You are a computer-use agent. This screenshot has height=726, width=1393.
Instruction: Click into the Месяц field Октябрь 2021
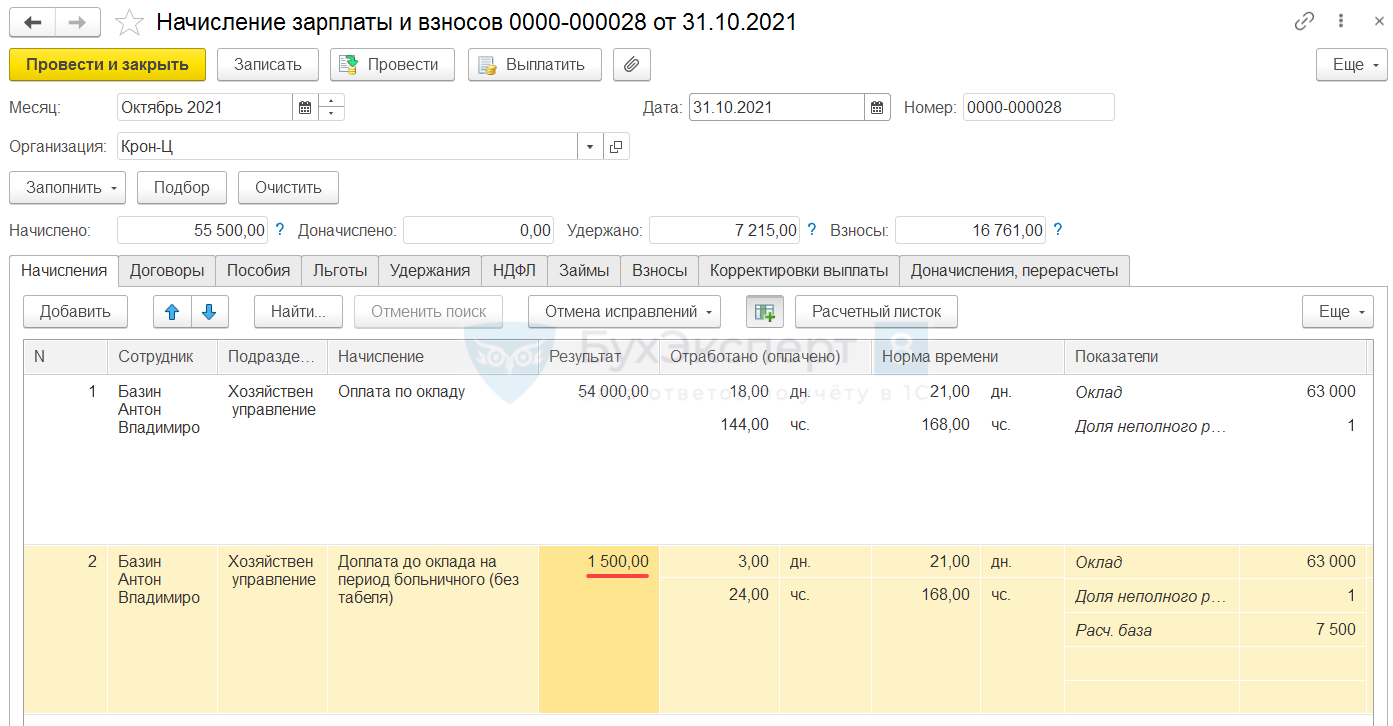[205, 108]
